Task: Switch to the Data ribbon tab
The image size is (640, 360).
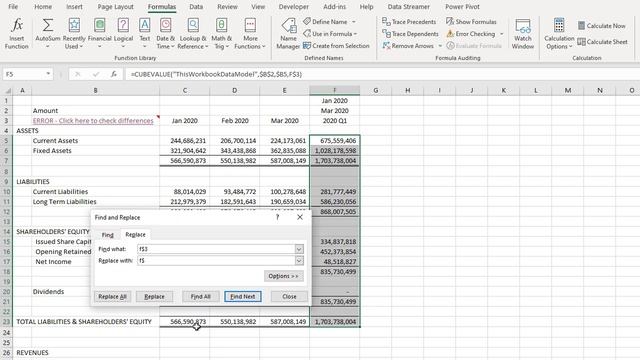Action: [x=196, y=7]
